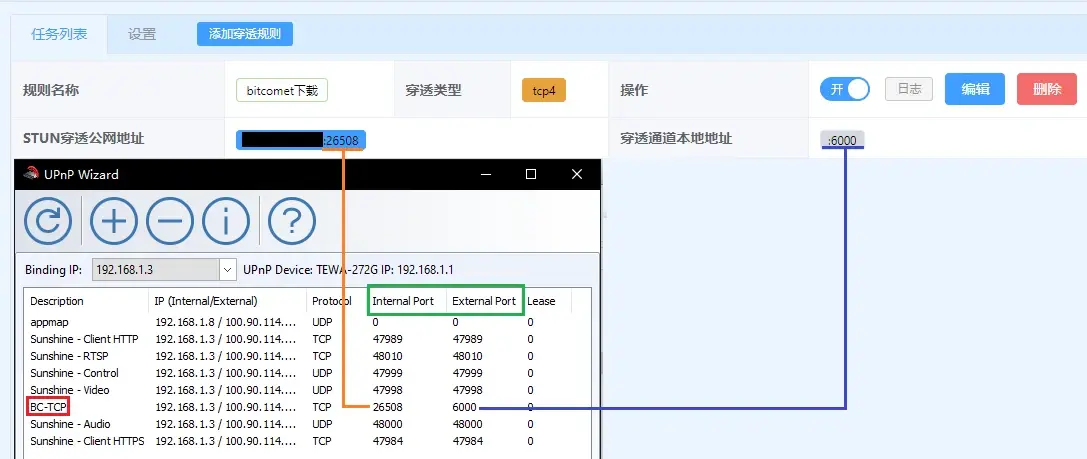
Task: Click the 添加穿透规则 button
Action: (245, 34)
